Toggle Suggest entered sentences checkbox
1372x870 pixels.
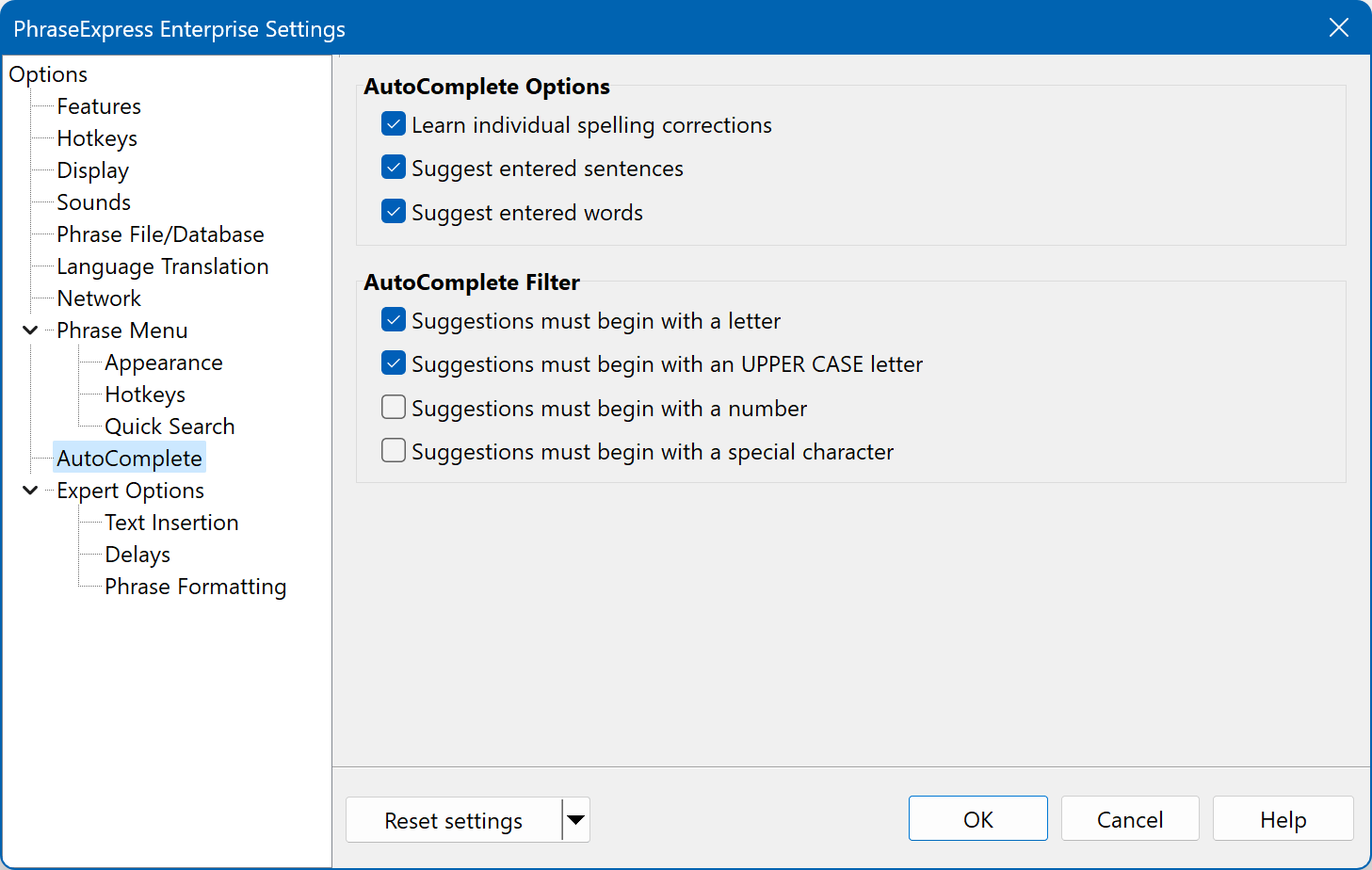tap(394, 168)
